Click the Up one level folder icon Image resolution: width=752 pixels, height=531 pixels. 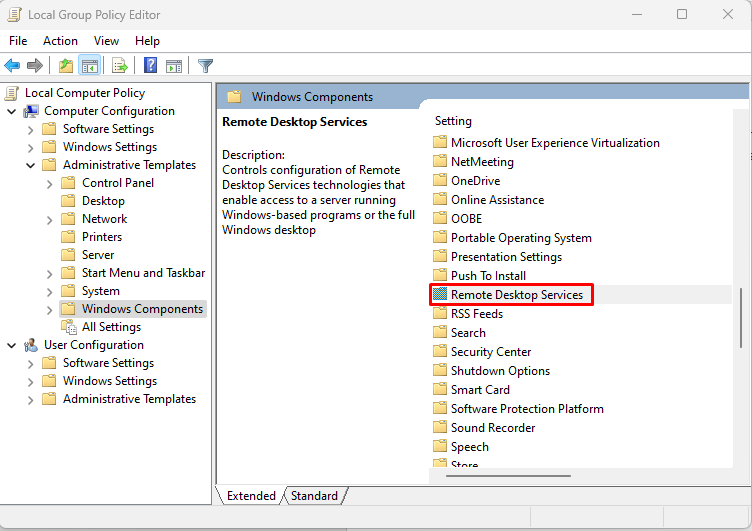click(66, 65)
